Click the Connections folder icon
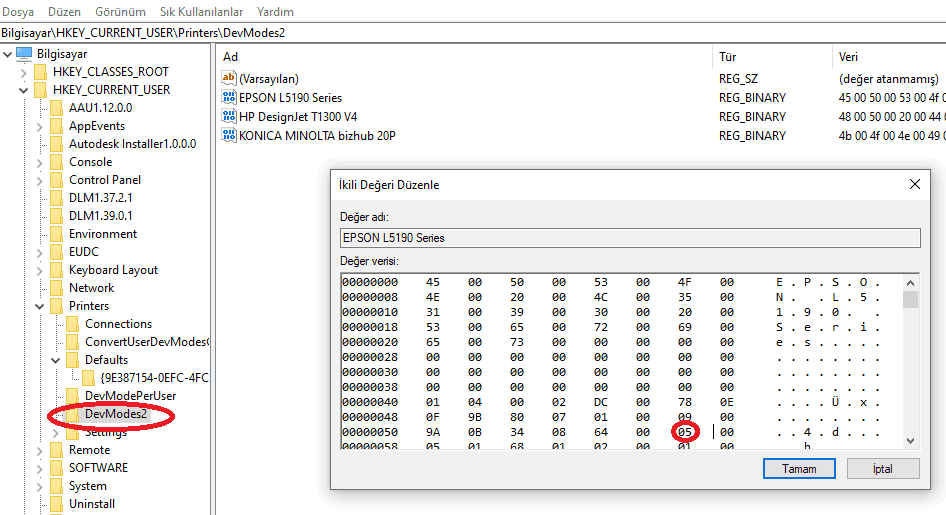This screenshot has width=946, height=515. [73, 324]
